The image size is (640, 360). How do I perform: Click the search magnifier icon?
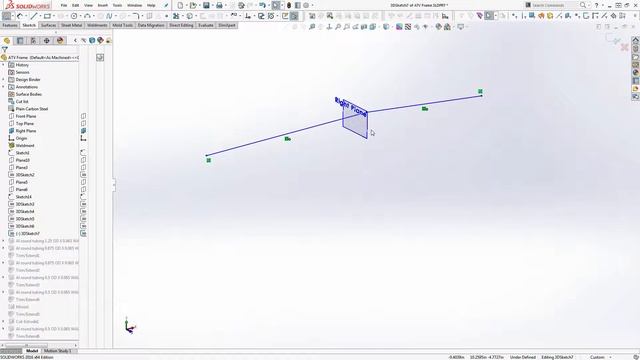[583, 5]
